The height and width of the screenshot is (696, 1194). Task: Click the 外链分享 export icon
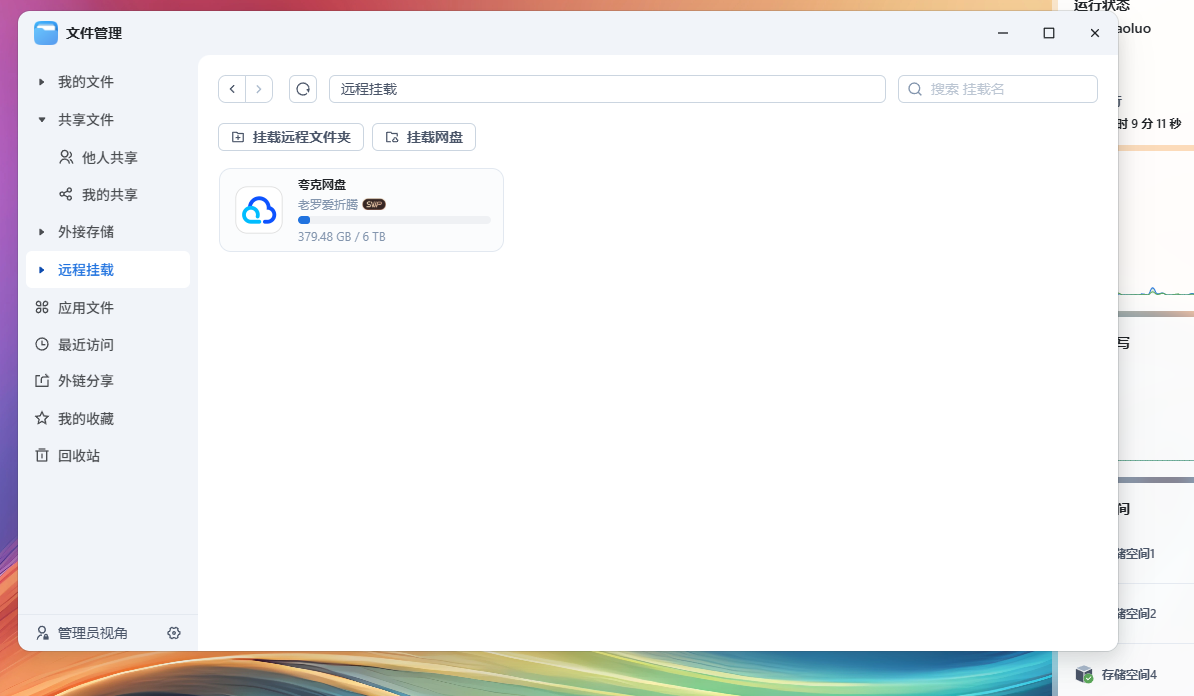(42, 381)
